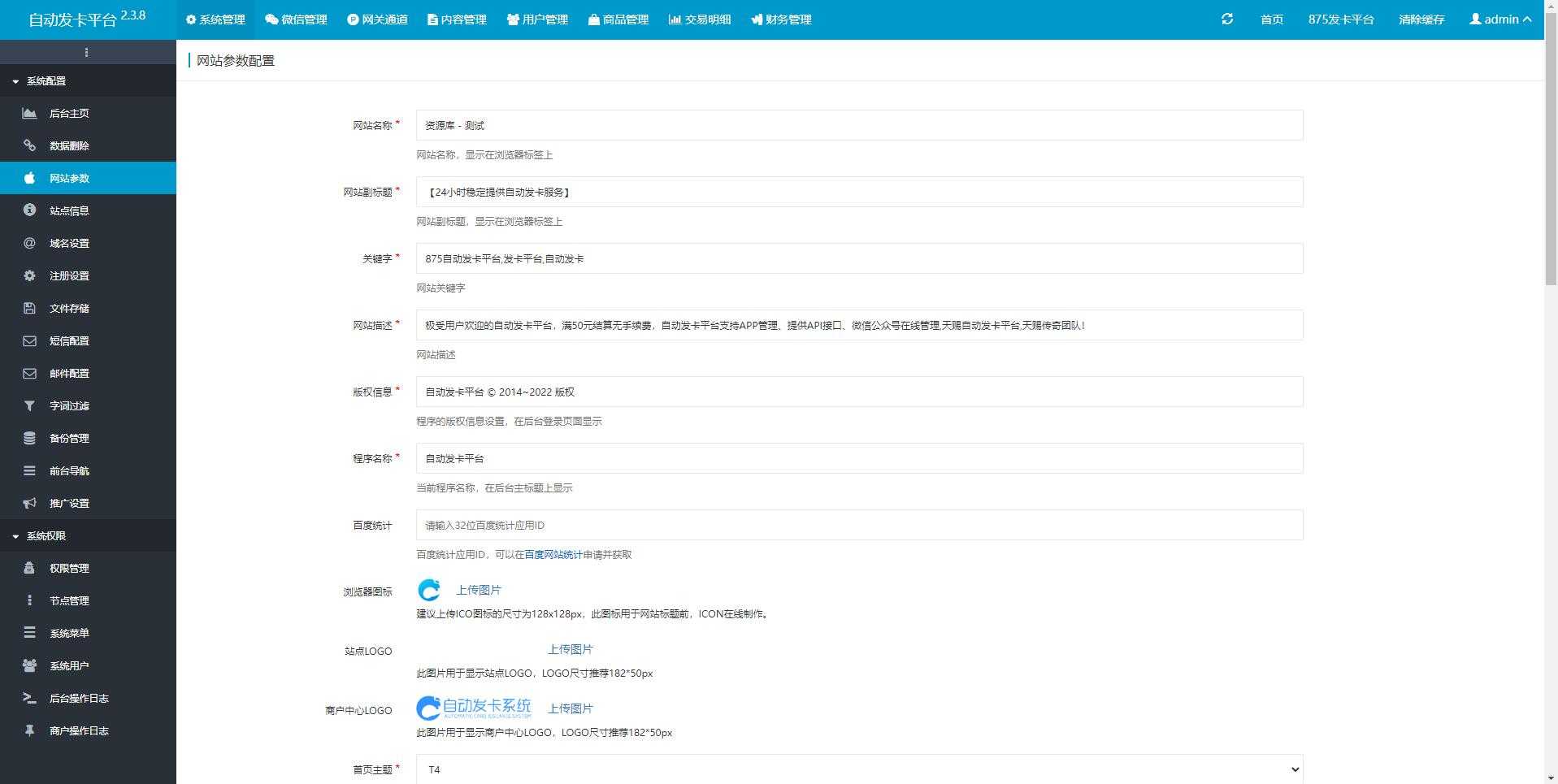Click the list icon beside 系统菜单
This screenshot has width=1558, height=784.
(29, 632)
